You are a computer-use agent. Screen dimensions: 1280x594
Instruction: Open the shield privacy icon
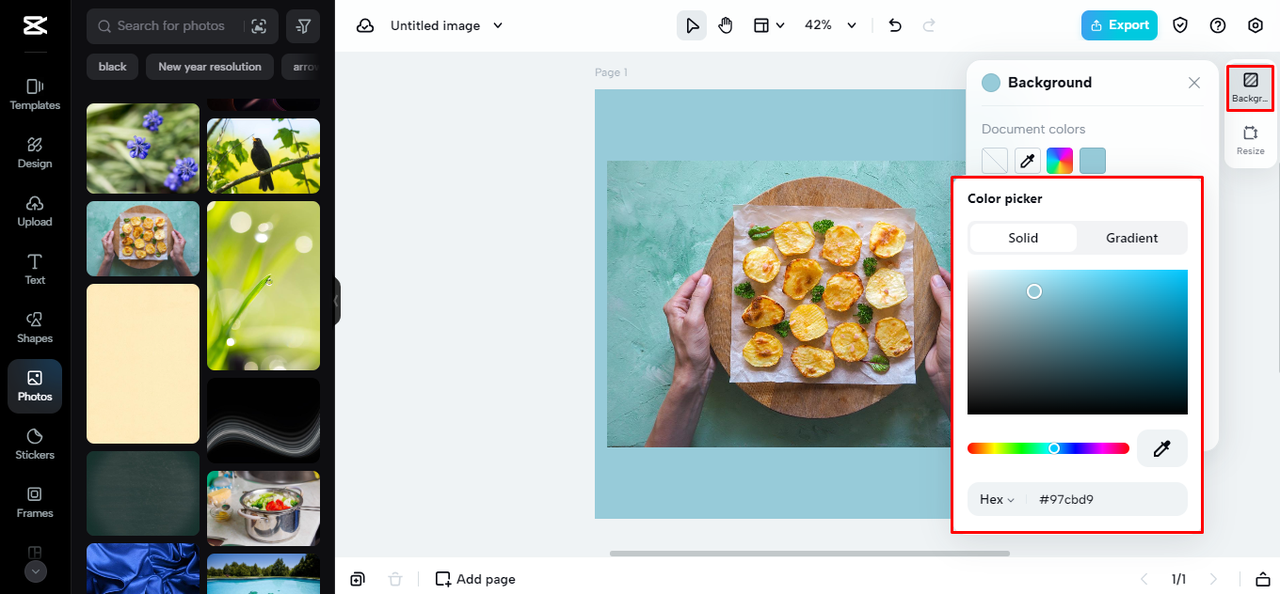(1181, 26)
